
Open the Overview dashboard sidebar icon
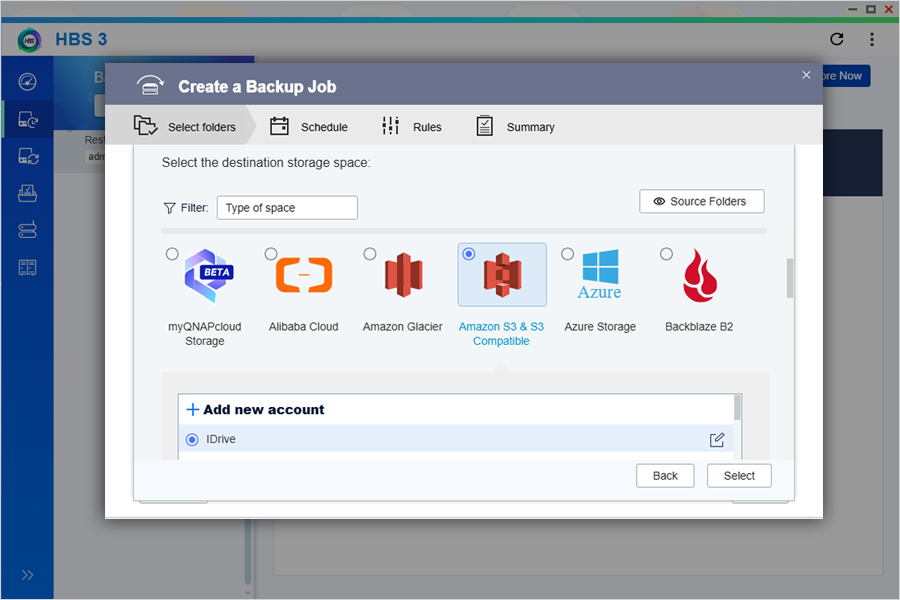28,82
